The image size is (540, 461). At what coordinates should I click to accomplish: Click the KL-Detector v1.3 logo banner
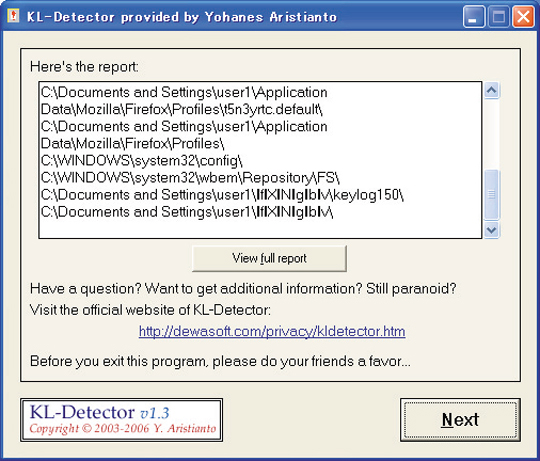coord(122,420)
